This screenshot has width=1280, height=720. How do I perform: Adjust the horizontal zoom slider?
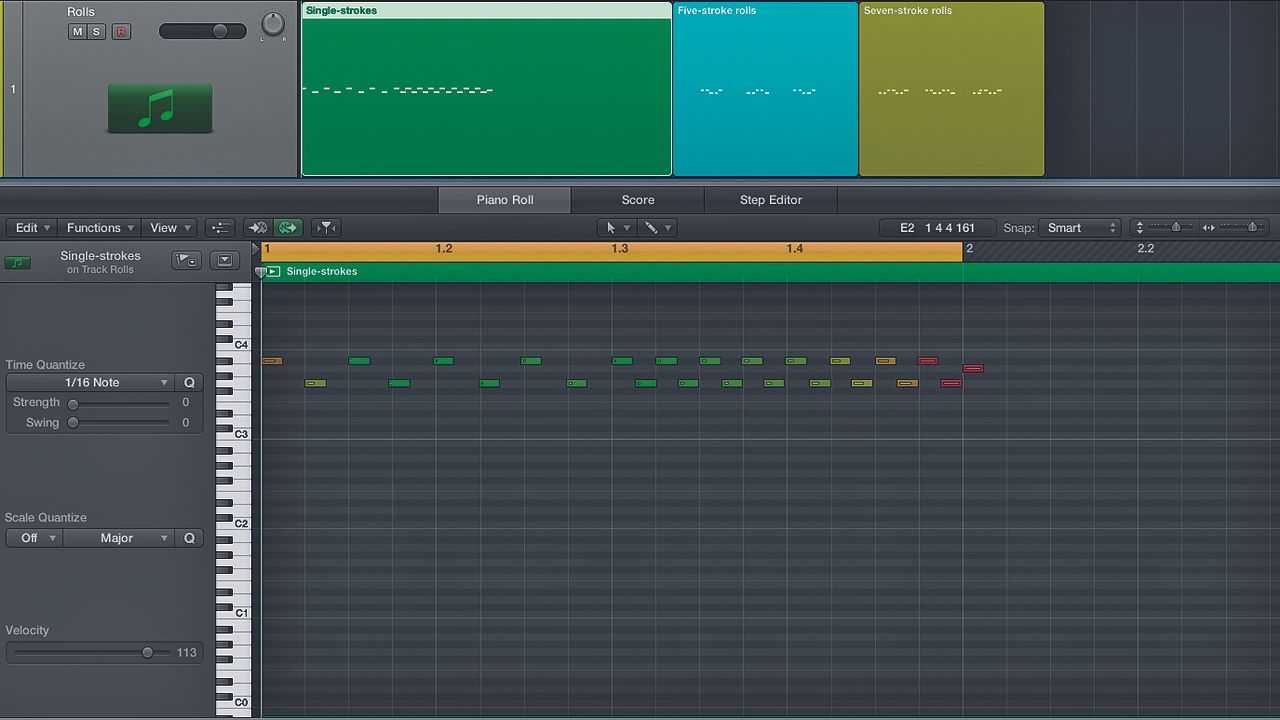point(1244,228)
